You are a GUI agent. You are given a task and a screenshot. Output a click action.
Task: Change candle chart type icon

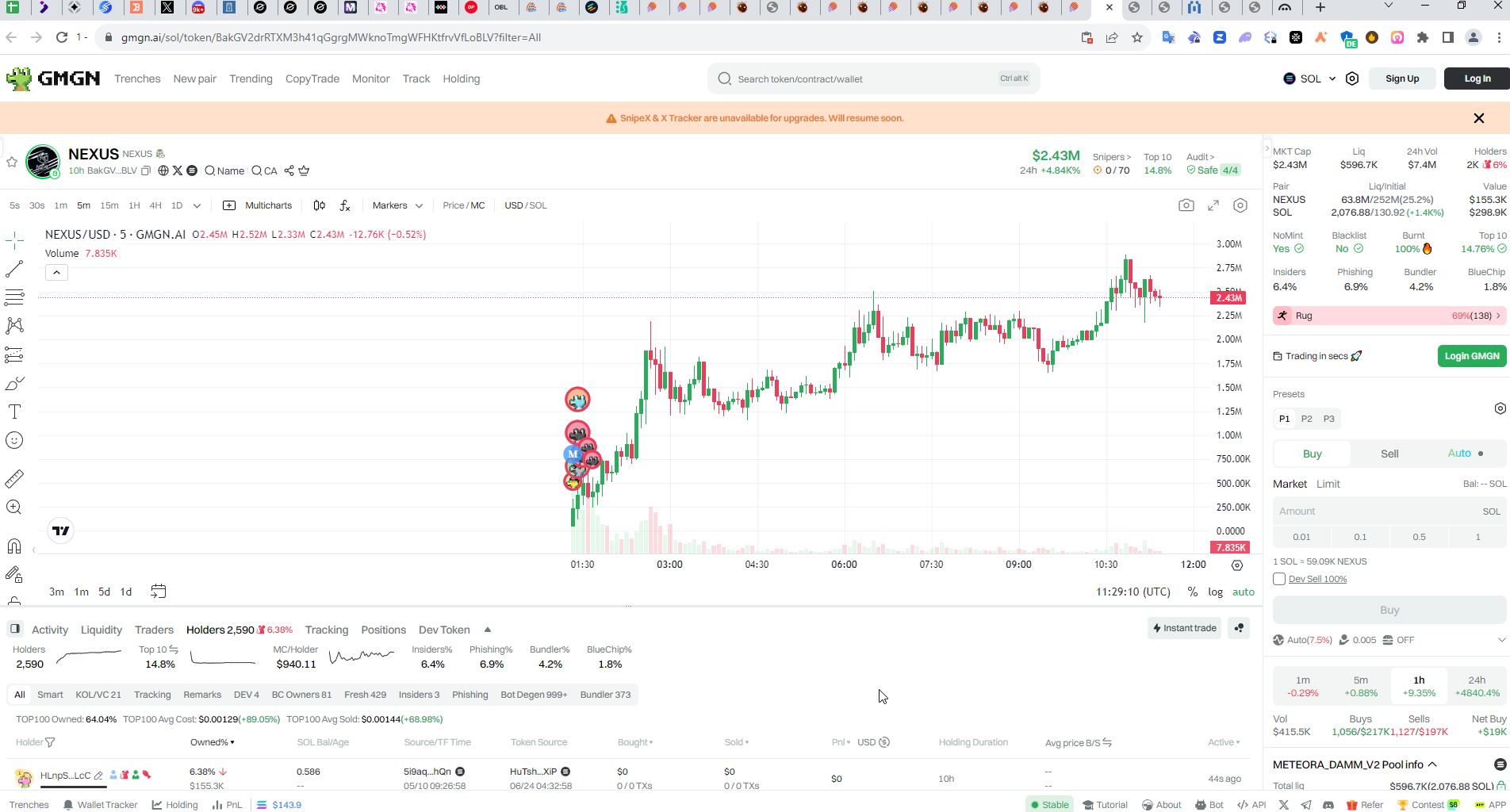(319, 205)
